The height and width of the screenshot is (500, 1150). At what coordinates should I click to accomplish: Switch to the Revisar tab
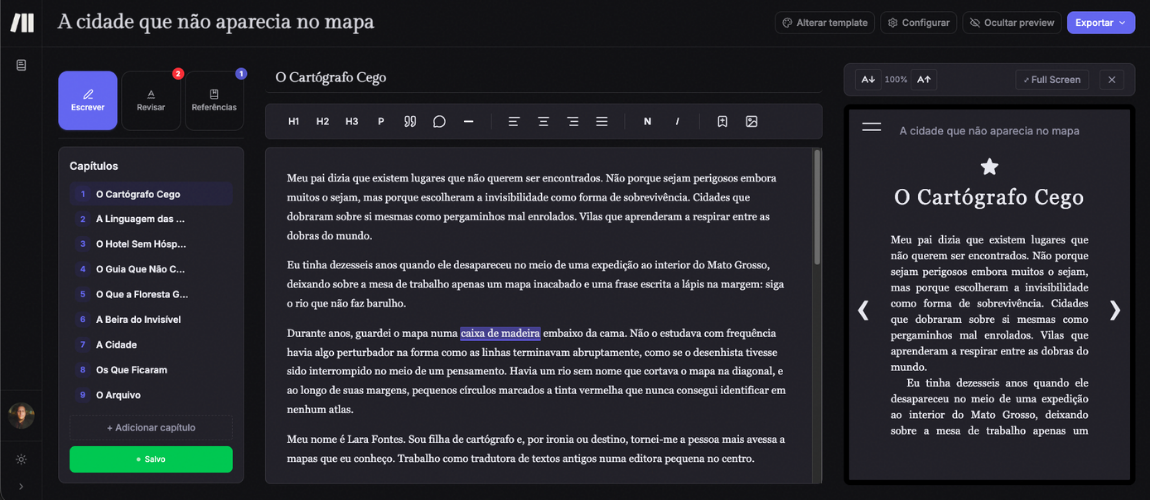pos(151,100)
